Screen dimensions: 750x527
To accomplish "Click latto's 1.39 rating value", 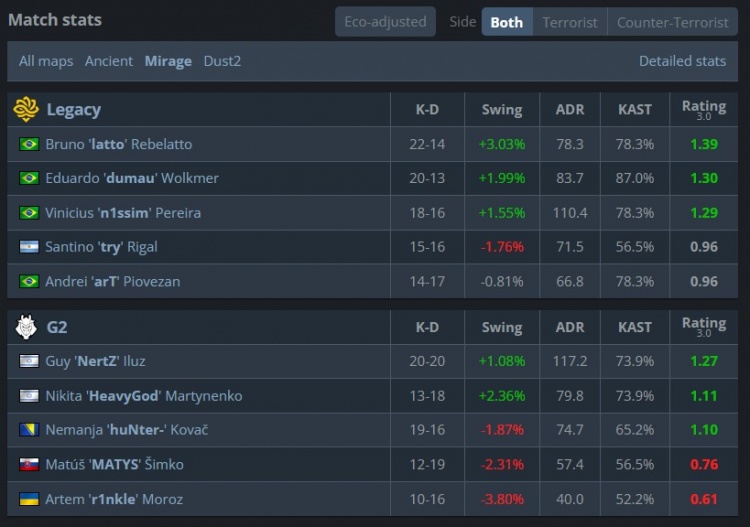I will tap(704, 144).
